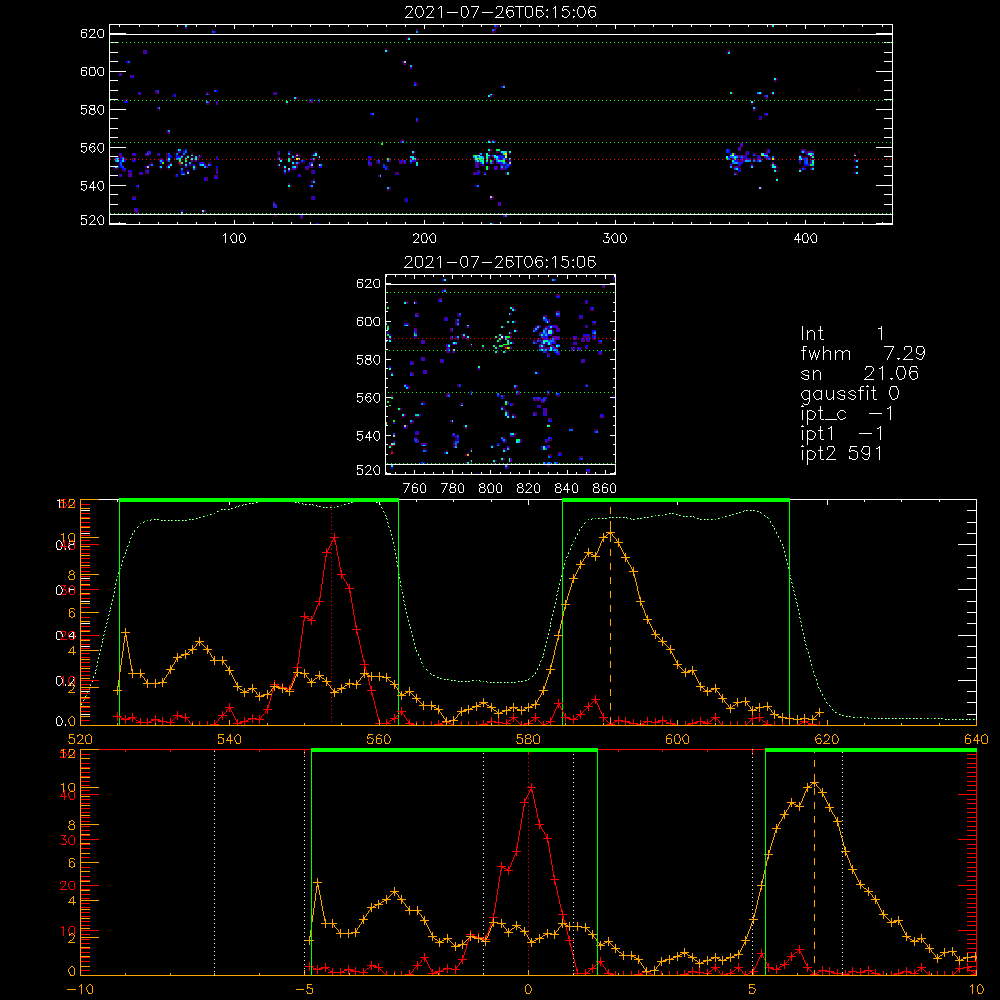Click the 'ipt1 -1' readout line

click(842, 434)
